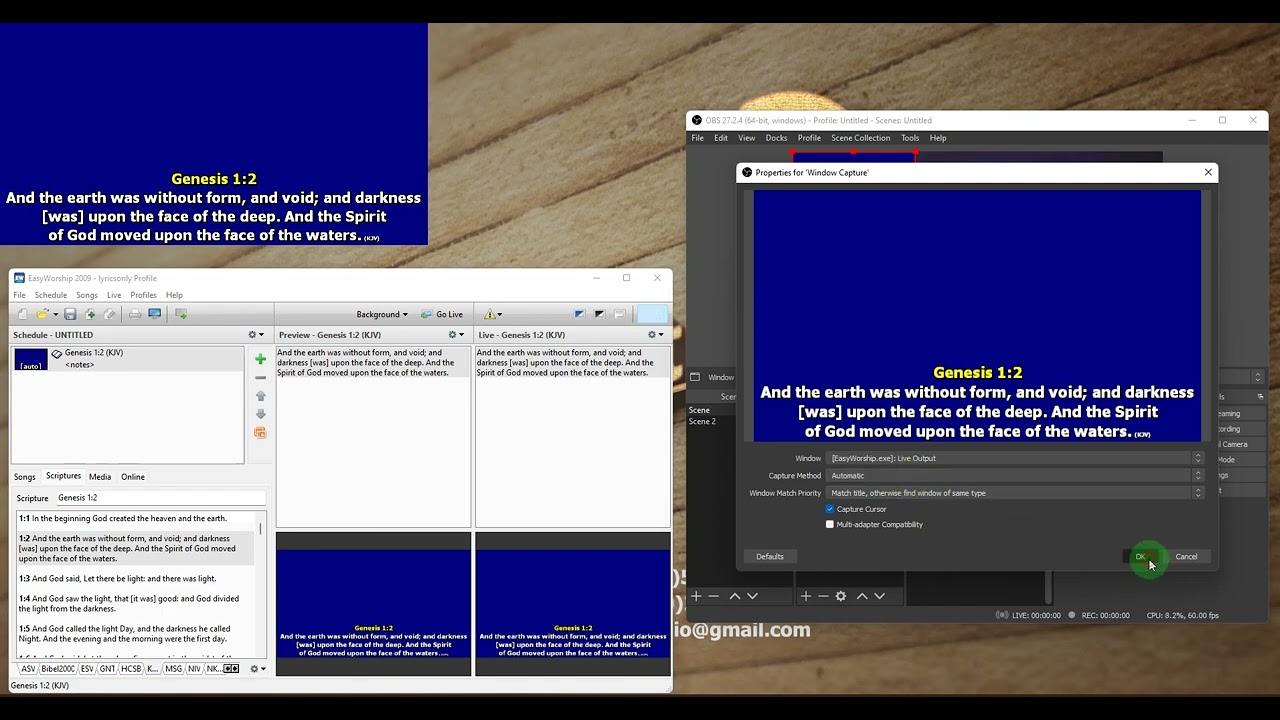
Task: Select Scene 2 in OBS scenes list
Action: [x=702, y=422]
